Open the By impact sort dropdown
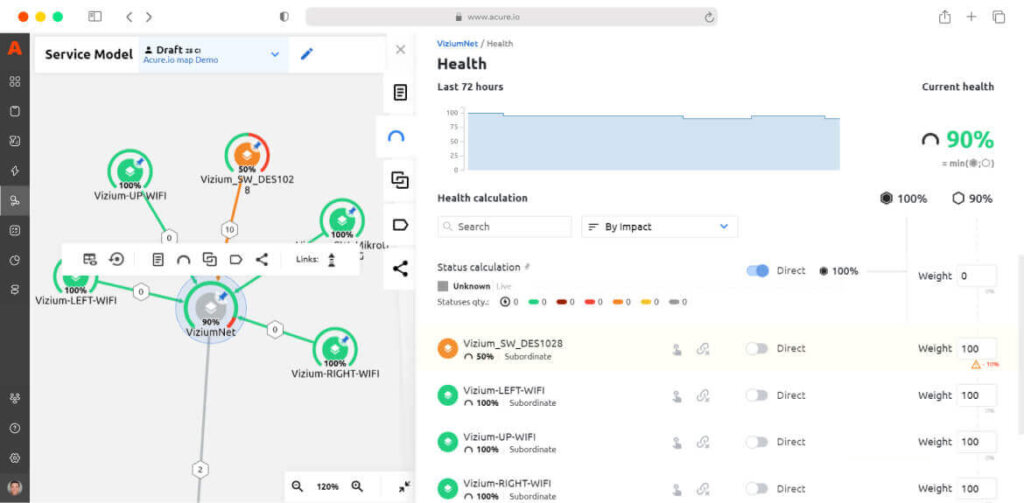 click(x=660, y=227)
